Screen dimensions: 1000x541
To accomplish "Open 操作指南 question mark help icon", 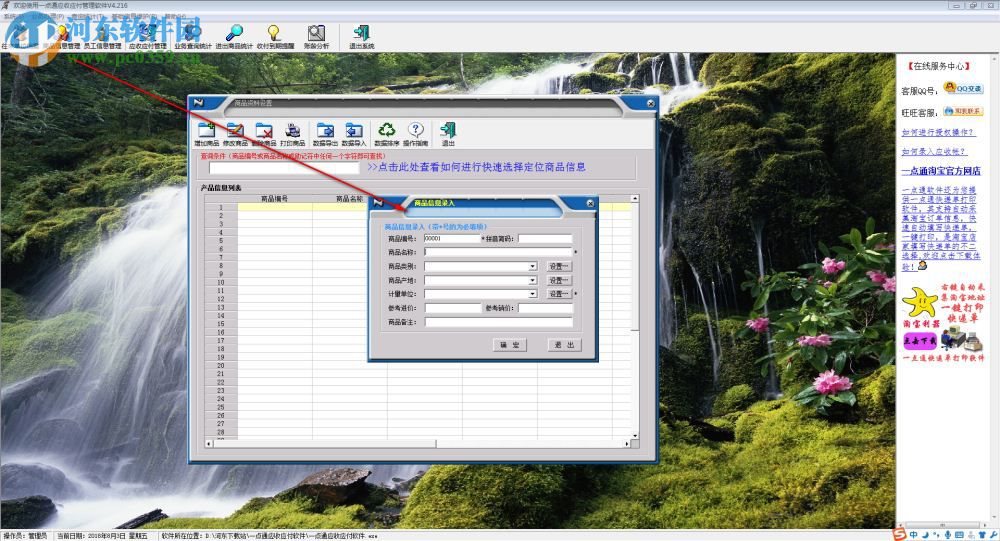I will pyautogui.click(x=416, y=134).
